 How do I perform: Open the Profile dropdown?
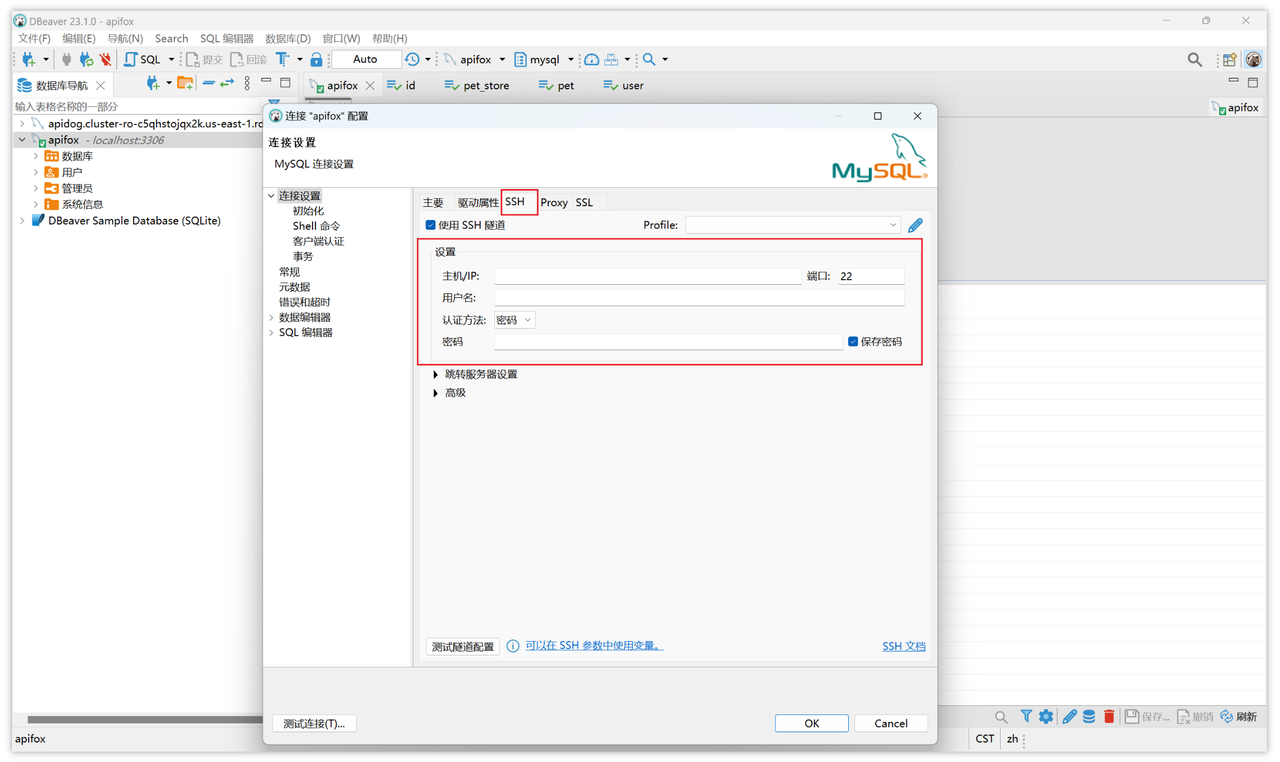click(793, 225)
